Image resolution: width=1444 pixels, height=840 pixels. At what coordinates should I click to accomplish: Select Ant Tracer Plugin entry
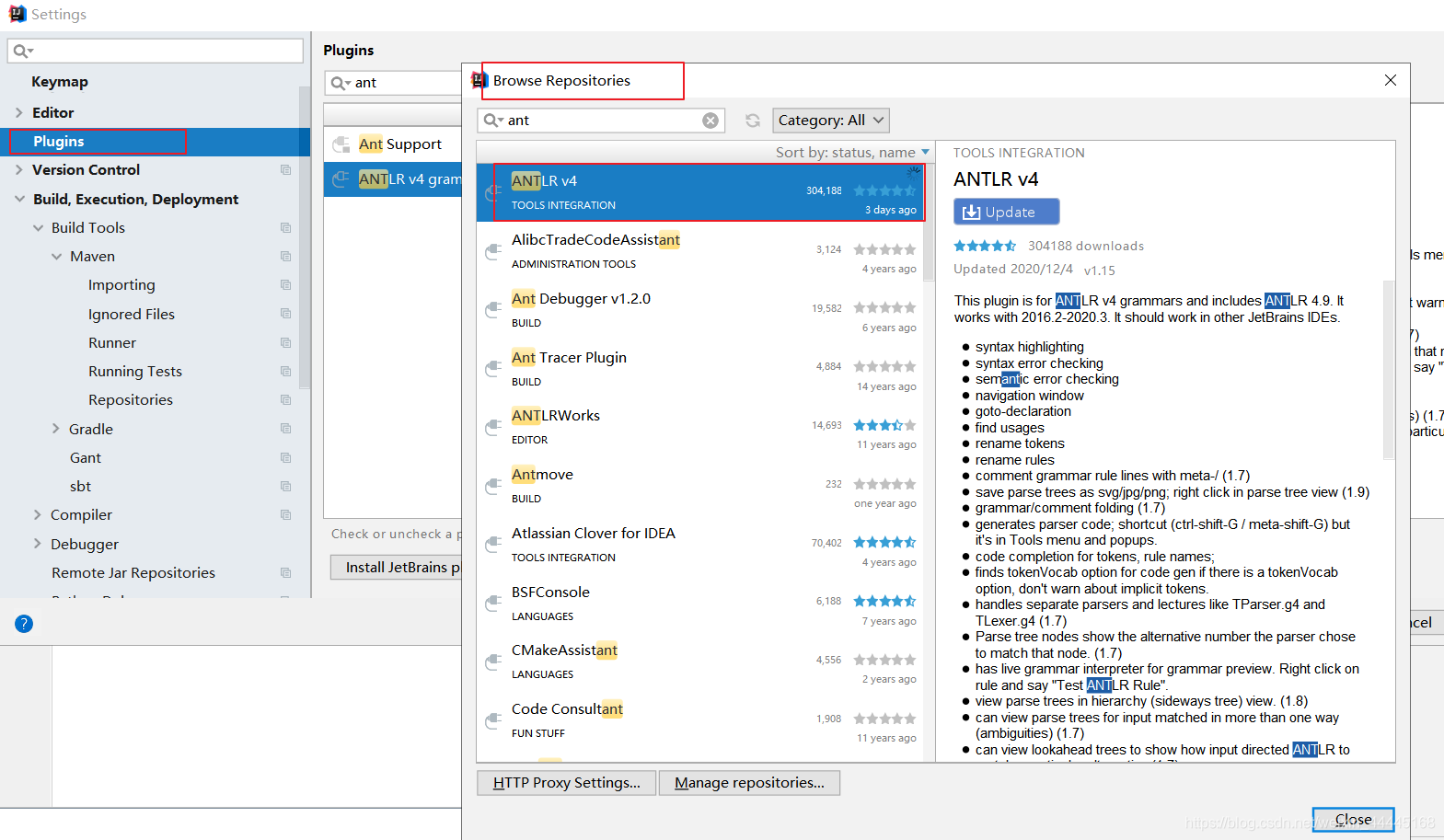(701, 369)
